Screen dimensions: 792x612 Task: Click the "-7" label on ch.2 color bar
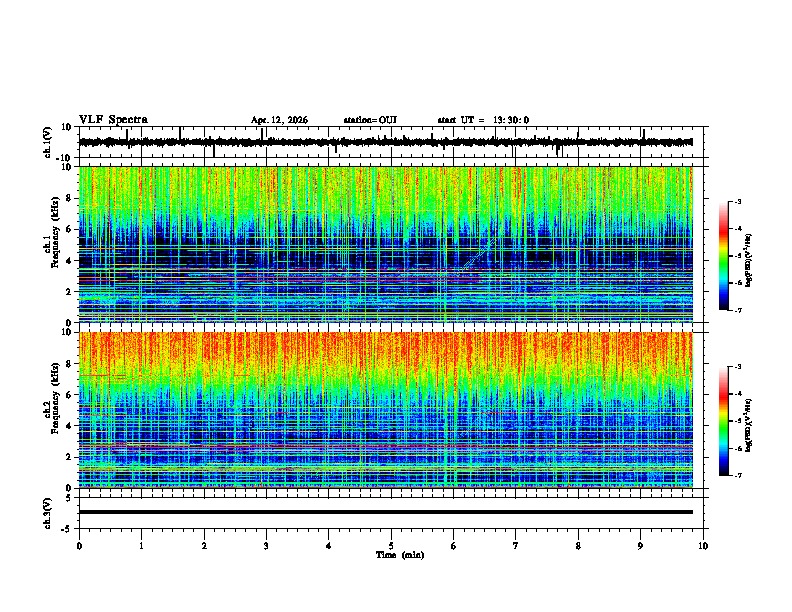[738, 476]
